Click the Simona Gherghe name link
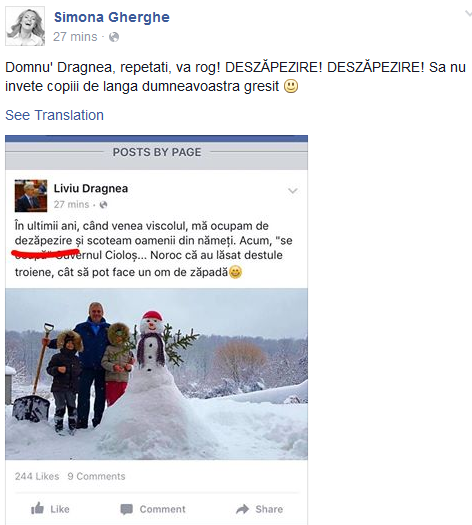Viewport: 472px width, 525px height. pos(112,17)
